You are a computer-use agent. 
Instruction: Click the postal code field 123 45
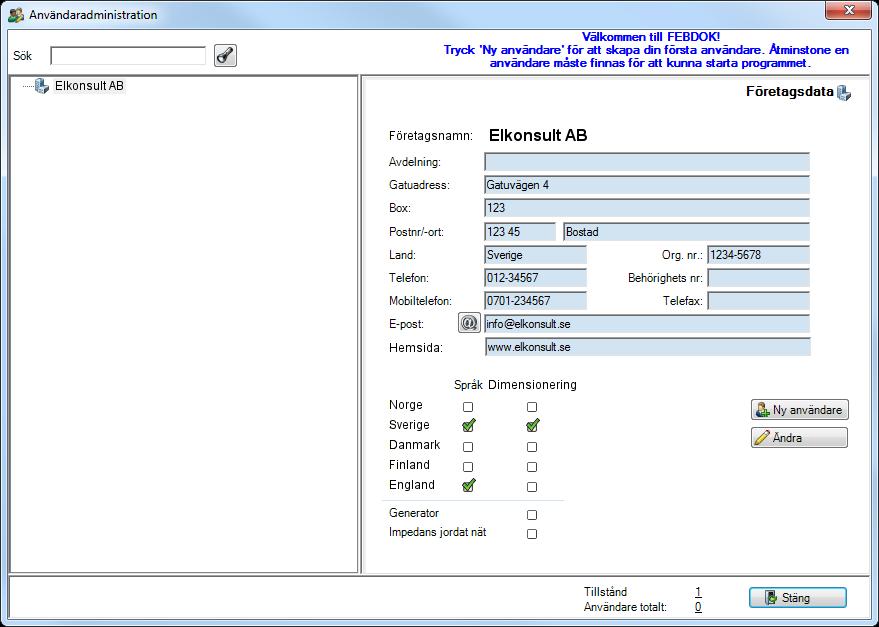tap(520, 232)
